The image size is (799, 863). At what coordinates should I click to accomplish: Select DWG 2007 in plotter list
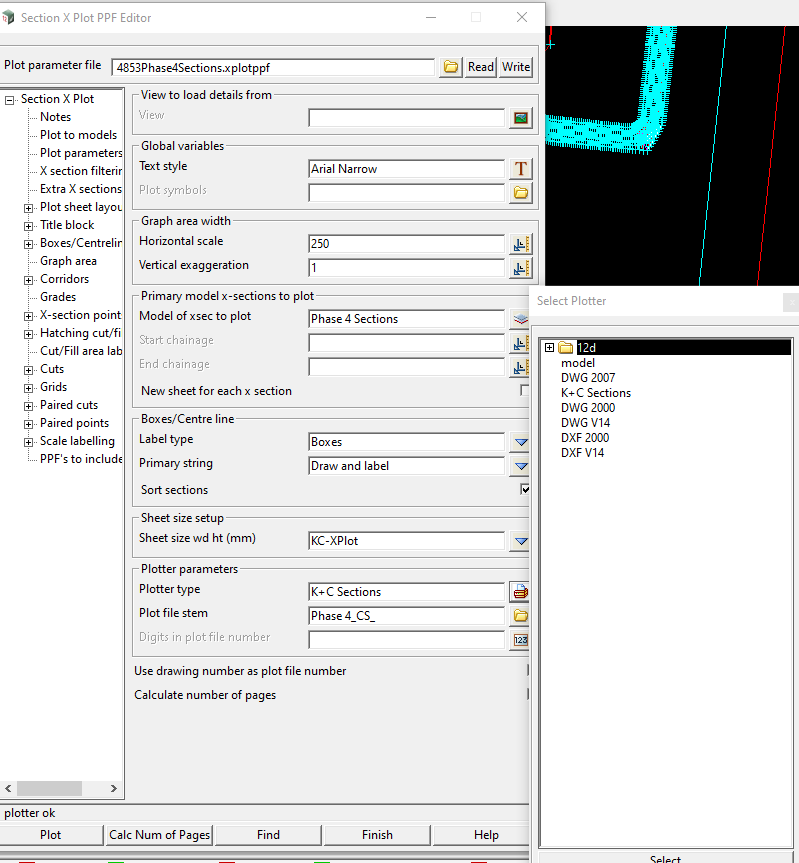click(x=588, y=378)
